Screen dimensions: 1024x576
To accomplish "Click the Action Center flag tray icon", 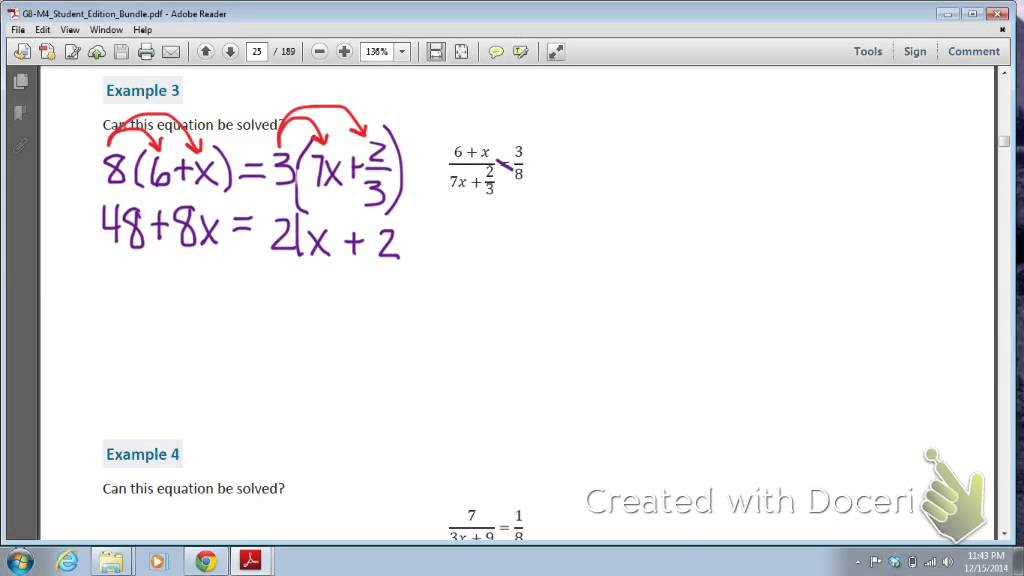I will click(x=876, y=562).
